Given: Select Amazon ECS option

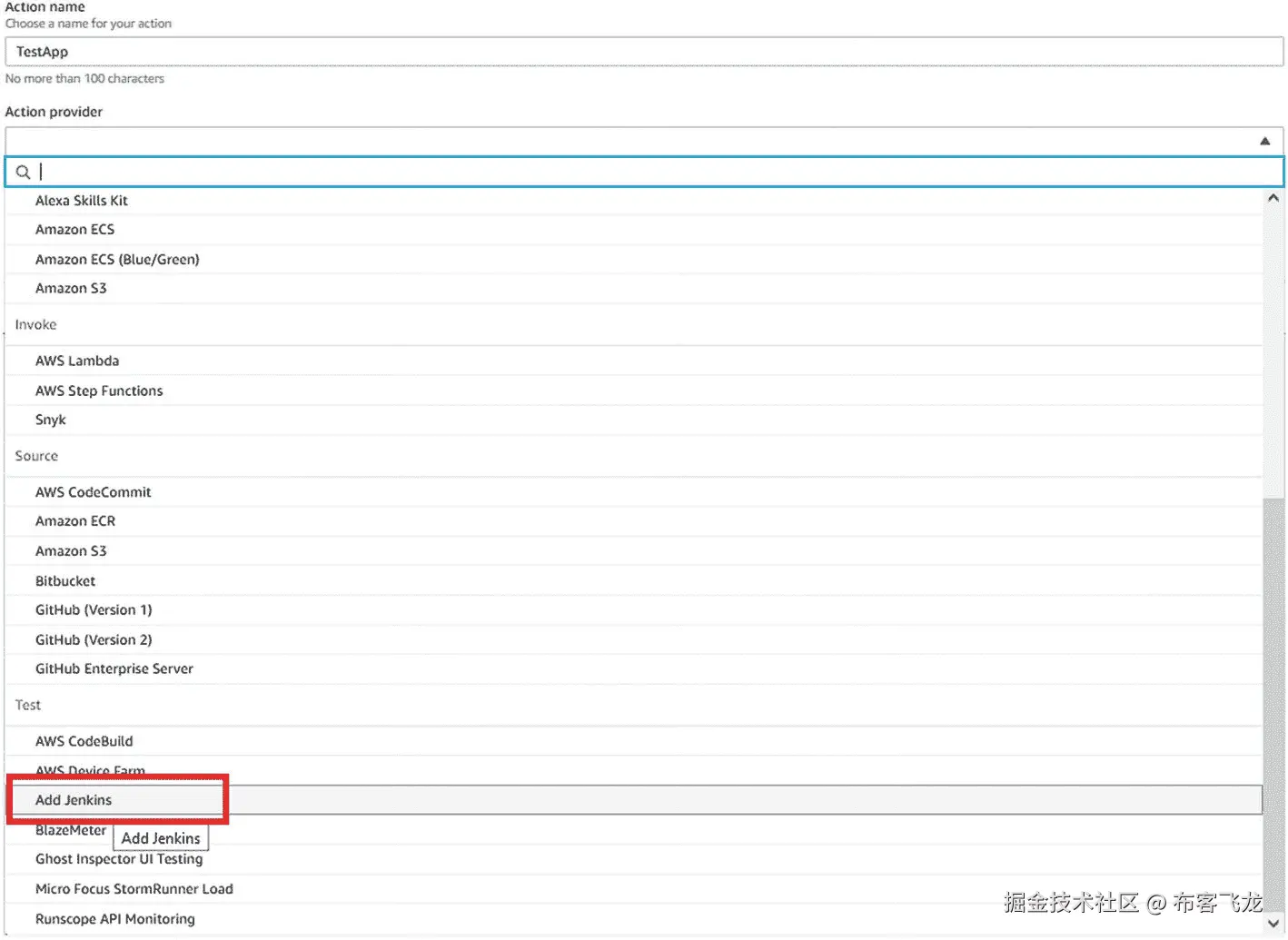Looking at the screenshot, I should [x=633, y=230].
